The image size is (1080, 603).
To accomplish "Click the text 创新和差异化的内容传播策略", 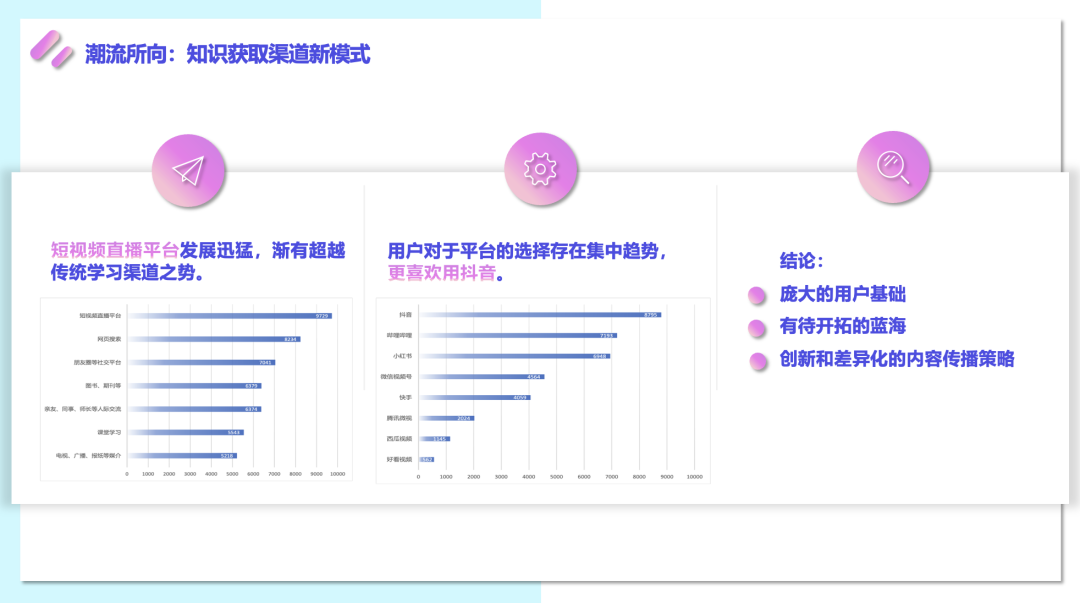I will point(897,359).
